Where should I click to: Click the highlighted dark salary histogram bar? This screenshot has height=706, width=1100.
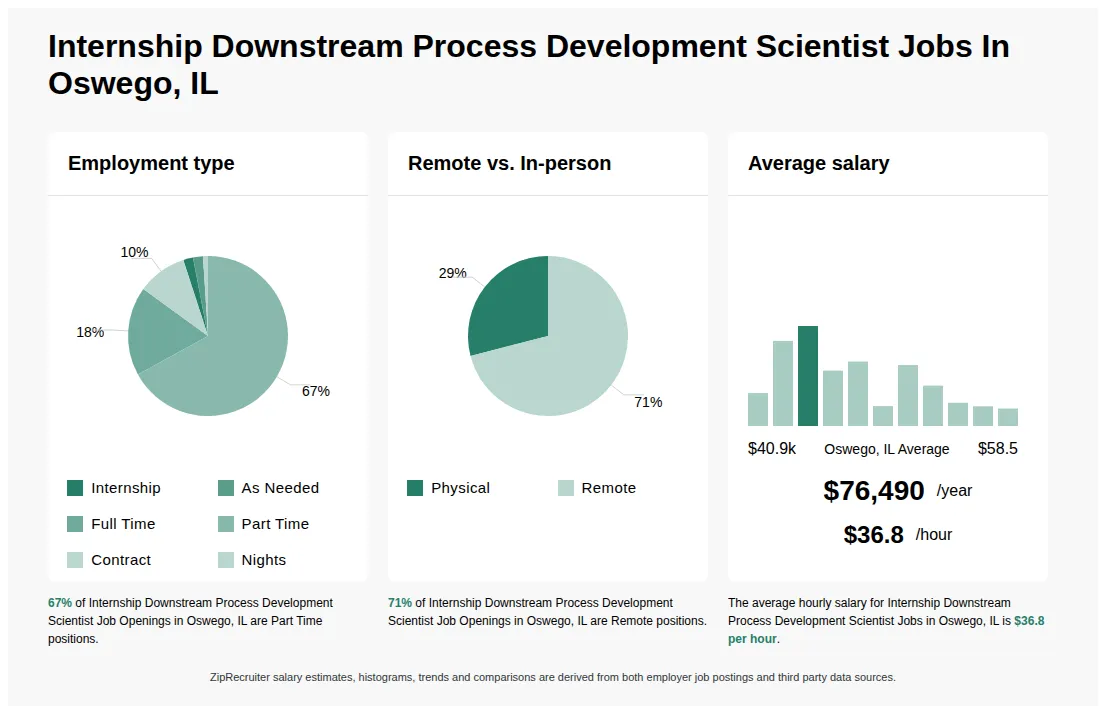click(x=807, y=376)
